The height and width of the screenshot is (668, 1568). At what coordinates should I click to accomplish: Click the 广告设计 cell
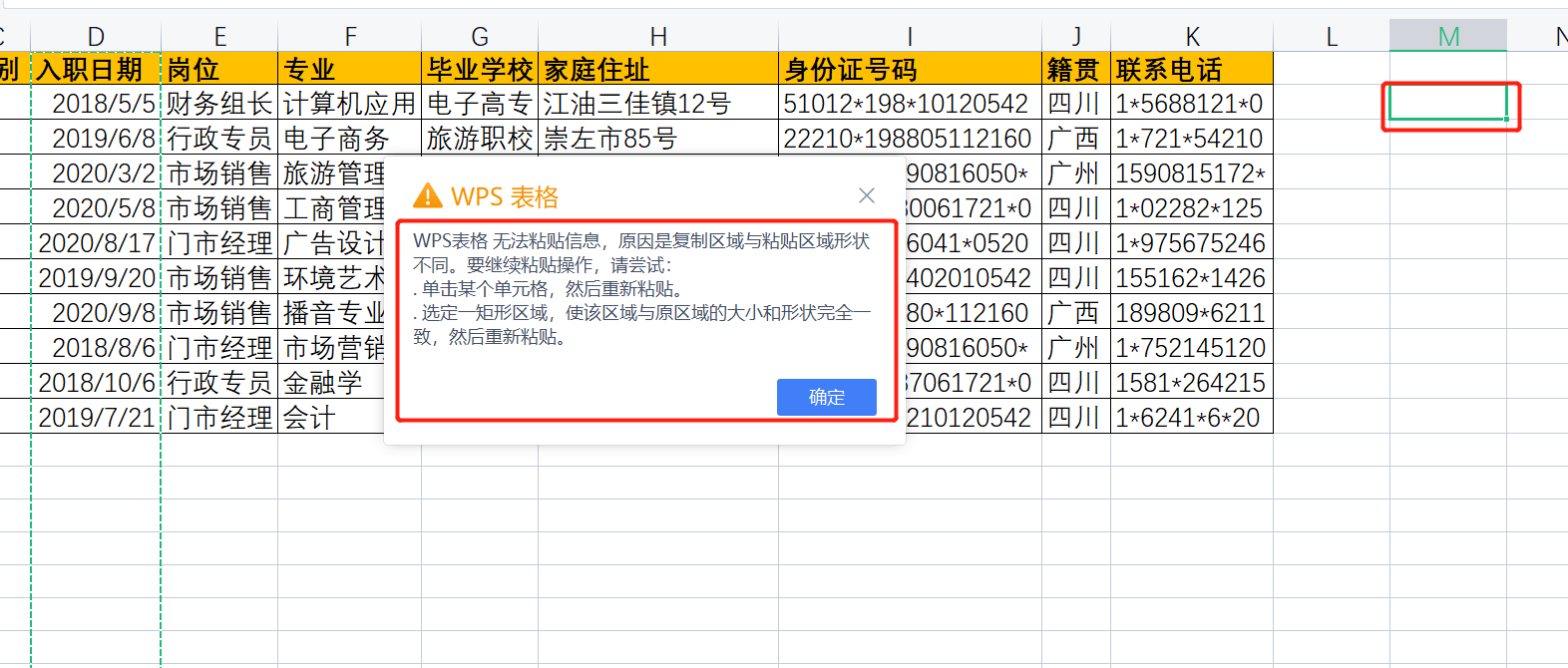coord(331,242)
